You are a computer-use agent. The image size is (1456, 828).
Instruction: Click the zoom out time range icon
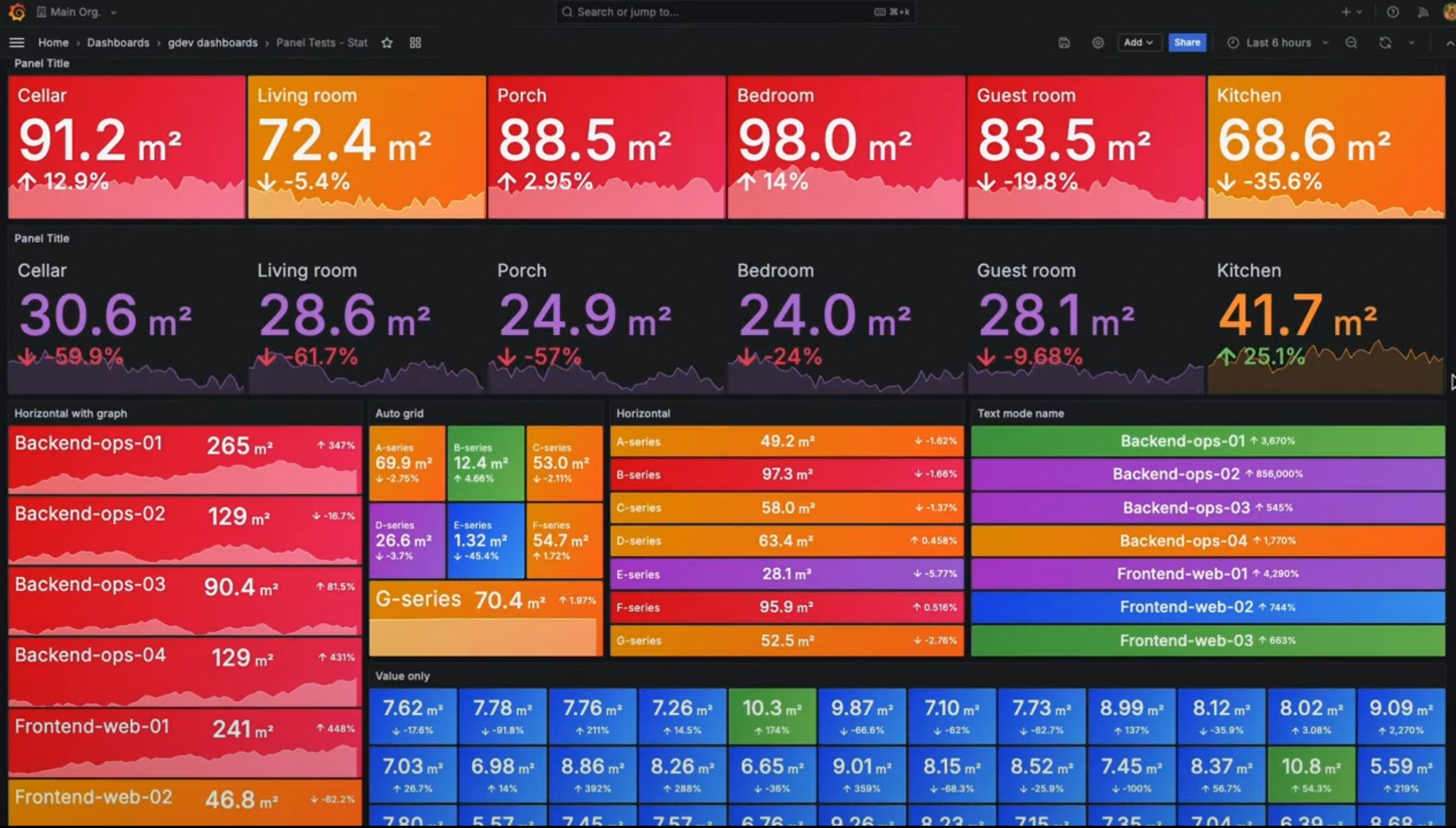pos(1351,43)
